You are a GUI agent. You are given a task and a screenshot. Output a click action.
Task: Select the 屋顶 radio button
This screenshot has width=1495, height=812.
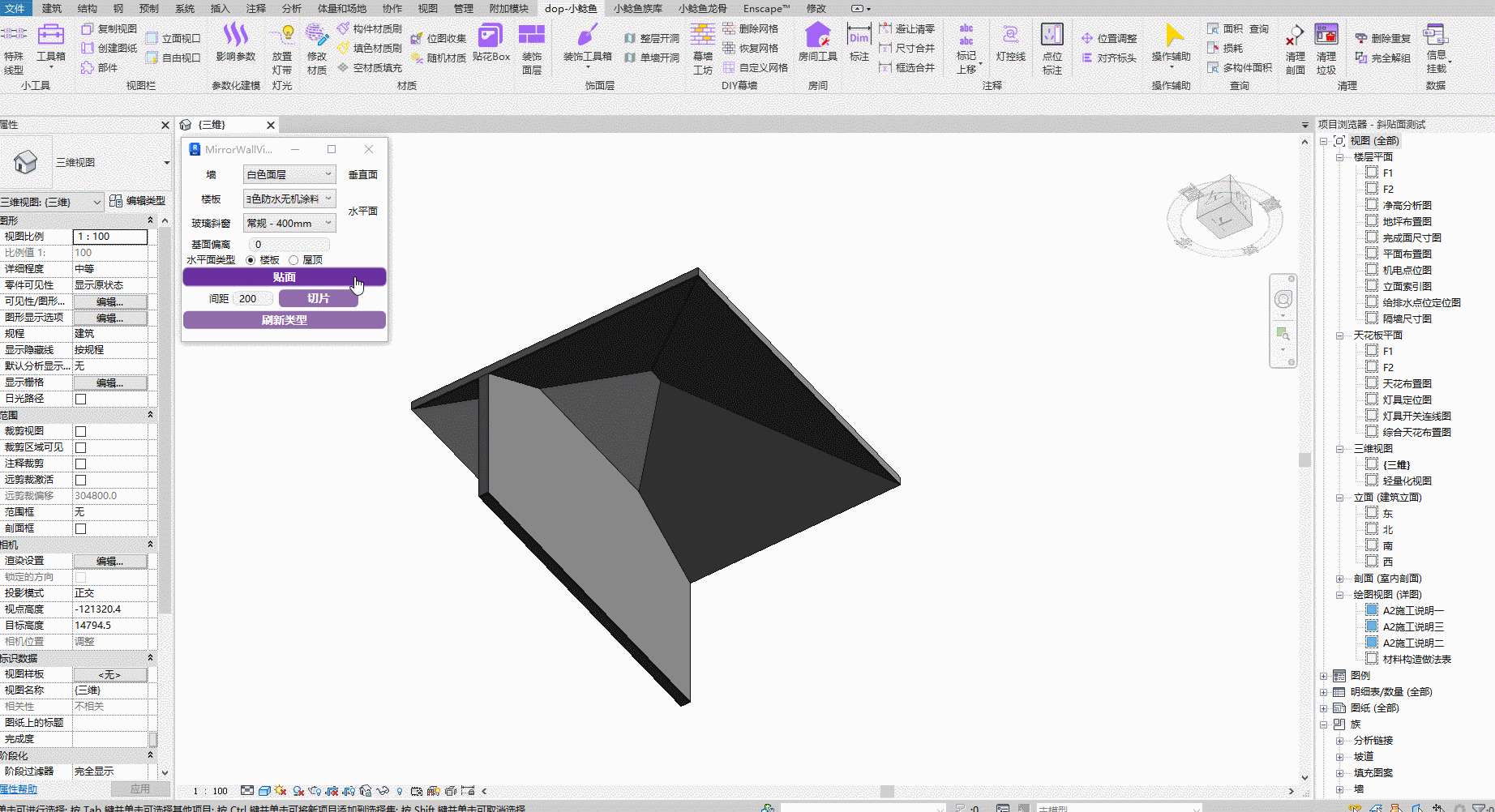click(x=293, y=260)
